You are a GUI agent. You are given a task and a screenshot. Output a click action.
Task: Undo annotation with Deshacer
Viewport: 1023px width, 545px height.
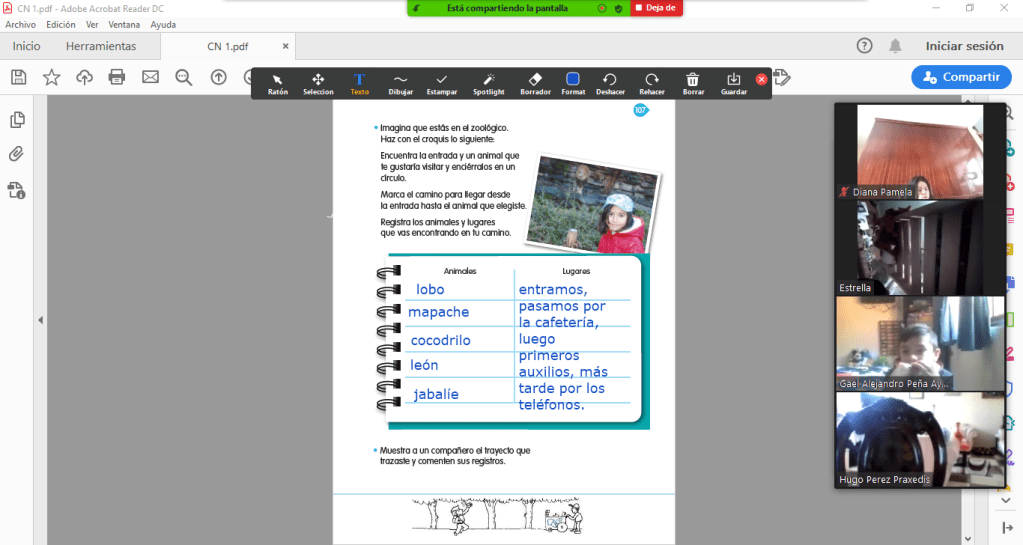pyautogui.click(x=610, y=83)
